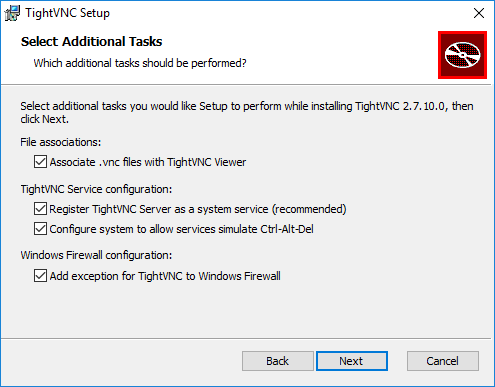
Task: Go back with the Back button
Action: [278, 361]
